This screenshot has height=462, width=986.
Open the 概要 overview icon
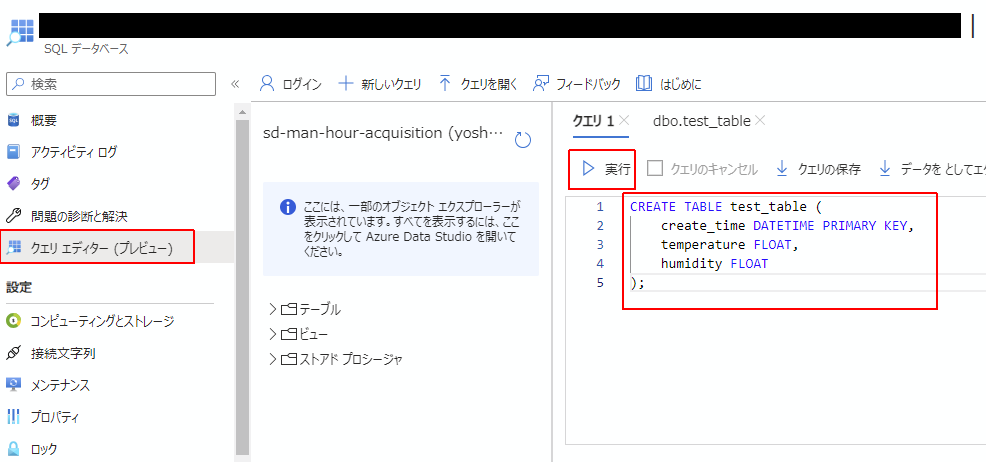13,121
